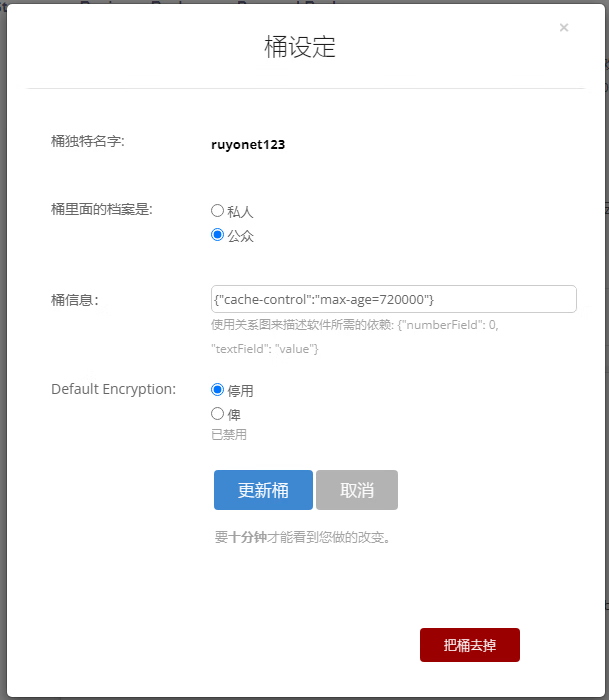Screen dimensions: 609x700
Task: Click the 桶设定 dialog title
Action: tap(300, 47)
